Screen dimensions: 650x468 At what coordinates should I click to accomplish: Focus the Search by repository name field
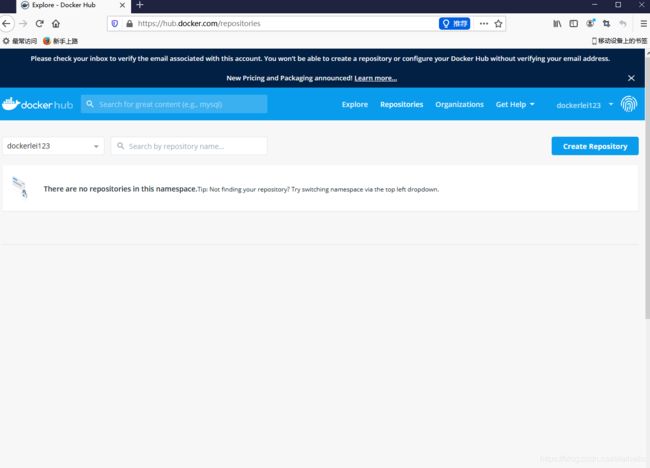pos(189,146)
